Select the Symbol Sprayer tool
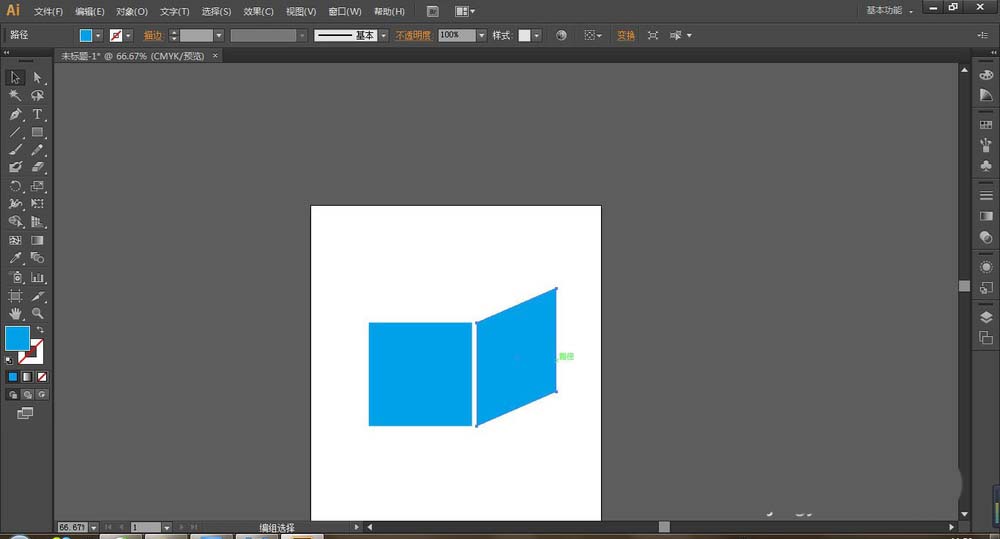The height and width of the screenshot is (539, 1000). [x=15, y=277]
